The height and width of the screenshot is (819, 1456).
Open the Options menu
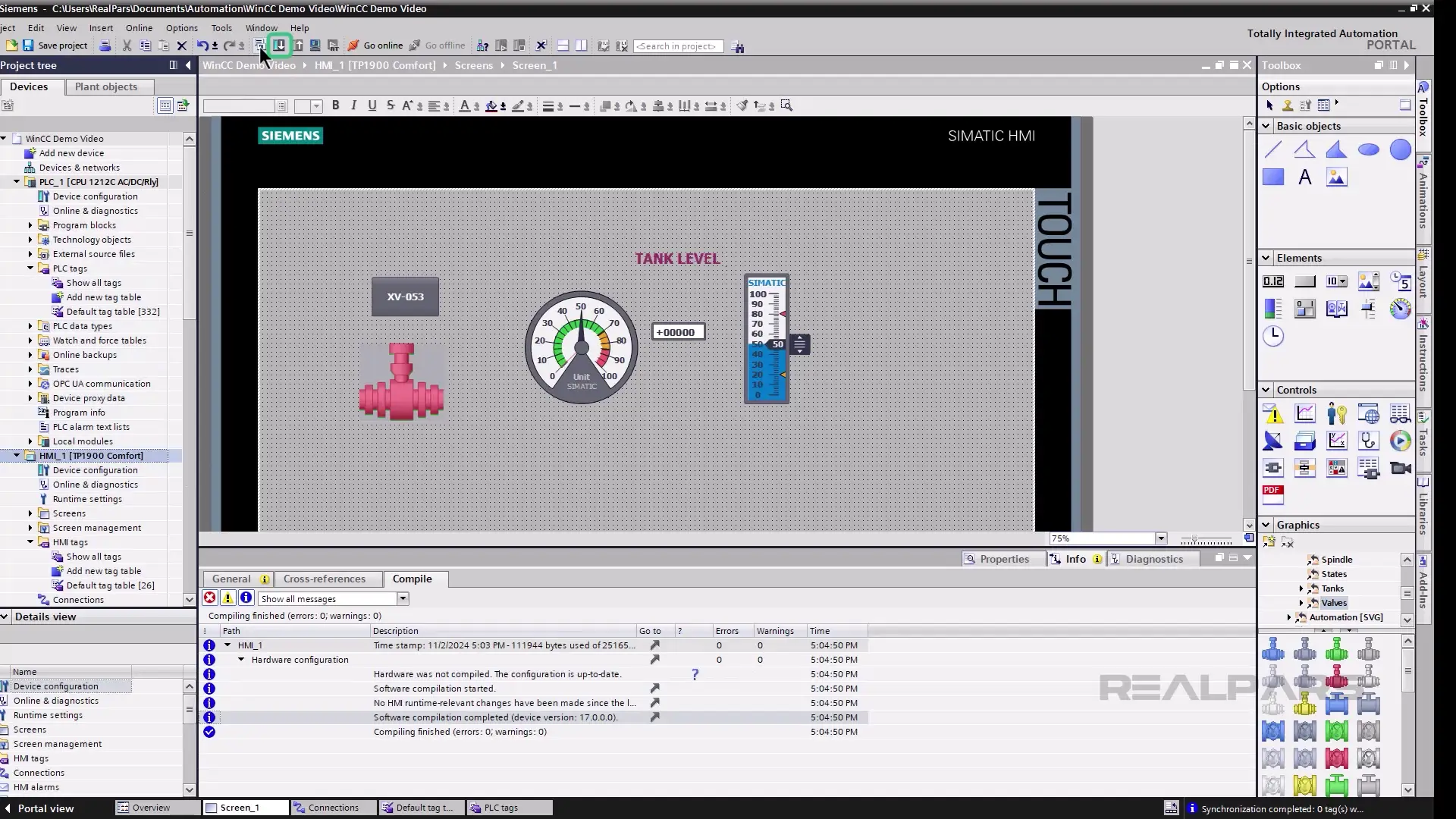coord(182,28)
